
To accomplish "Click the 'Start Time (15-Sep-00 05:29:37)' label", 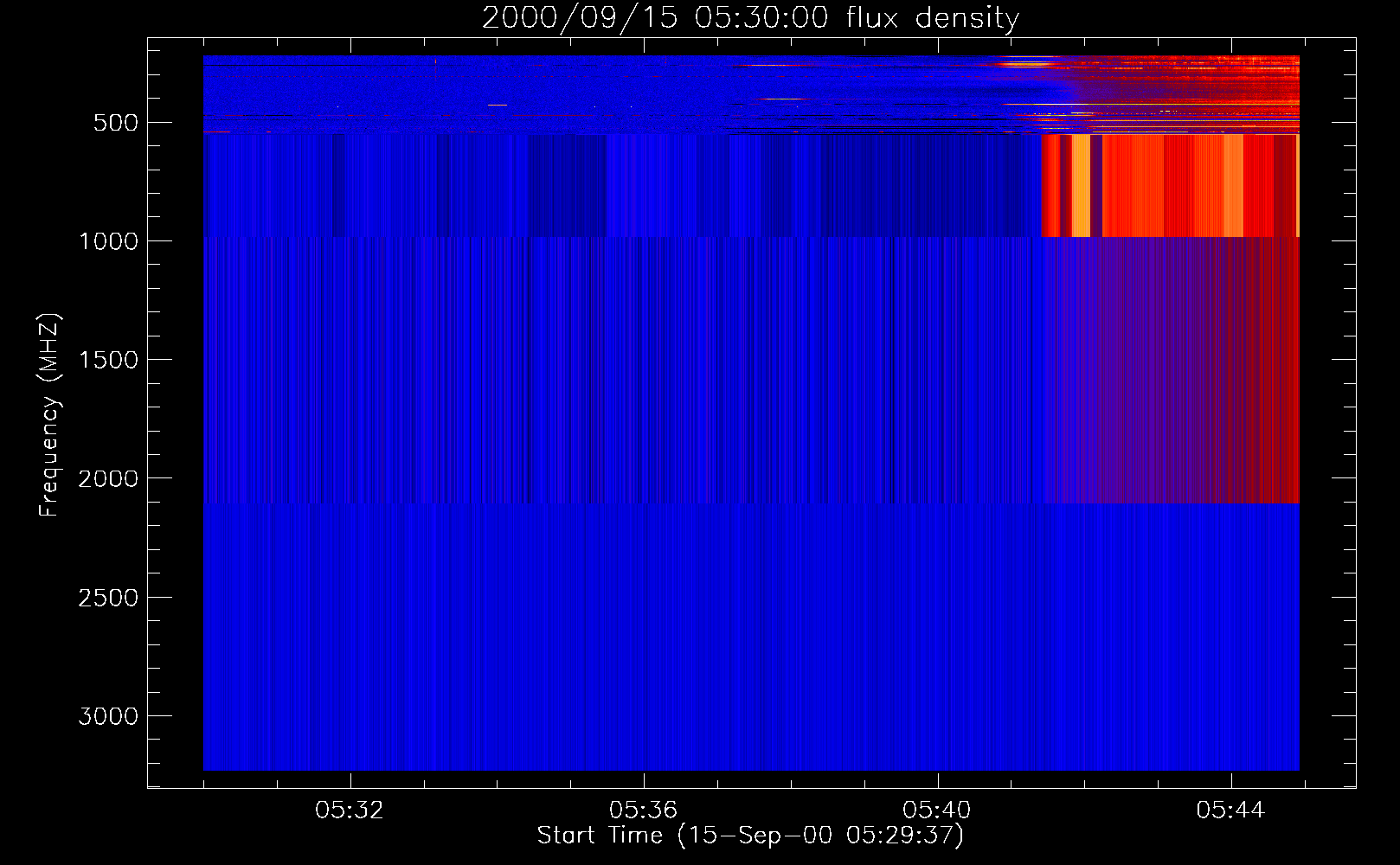I will click(x=750, y=836).
